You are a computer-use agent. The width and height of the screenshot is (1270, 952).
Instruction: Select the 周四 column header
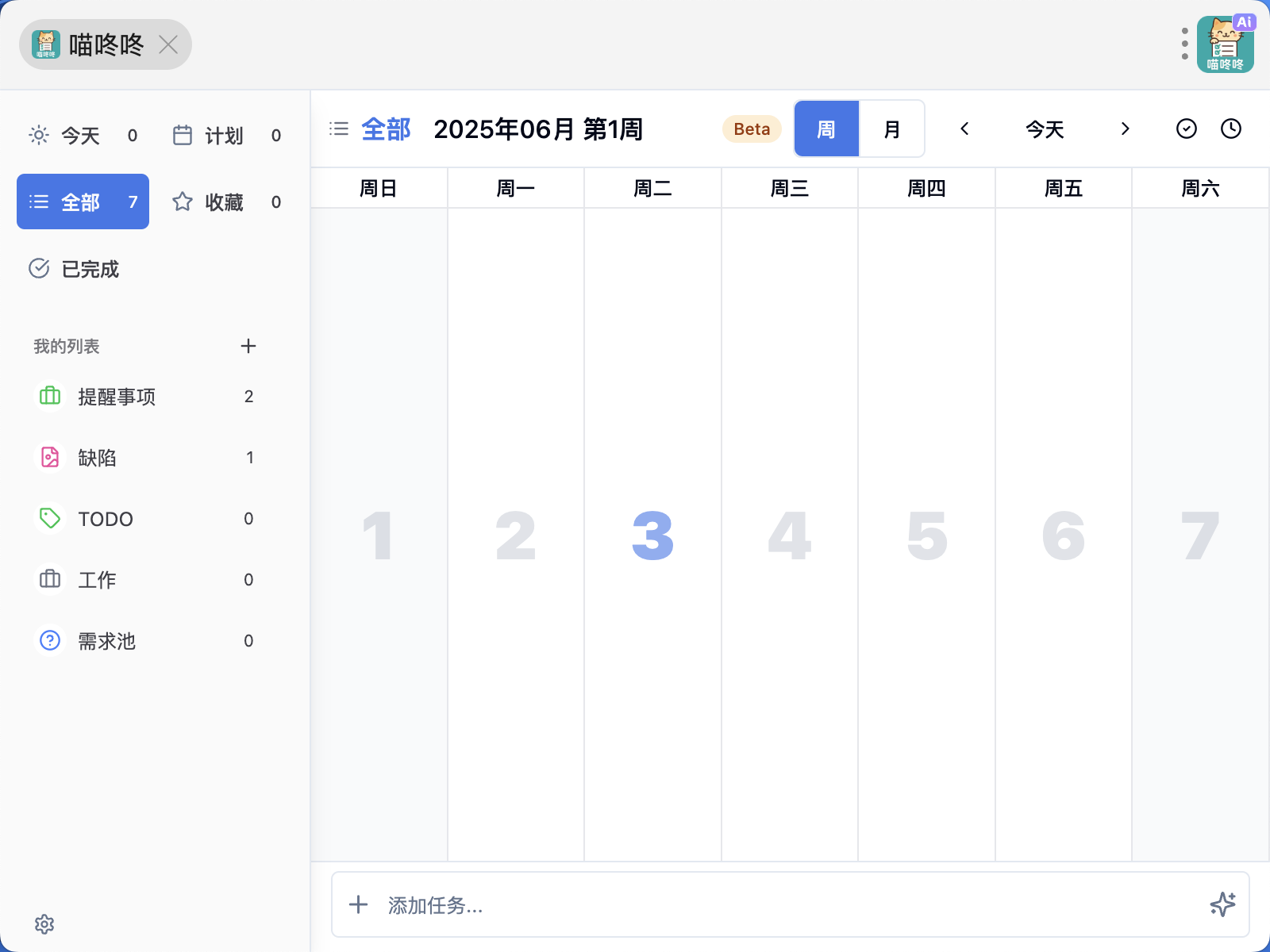click(x=926, y=188)
